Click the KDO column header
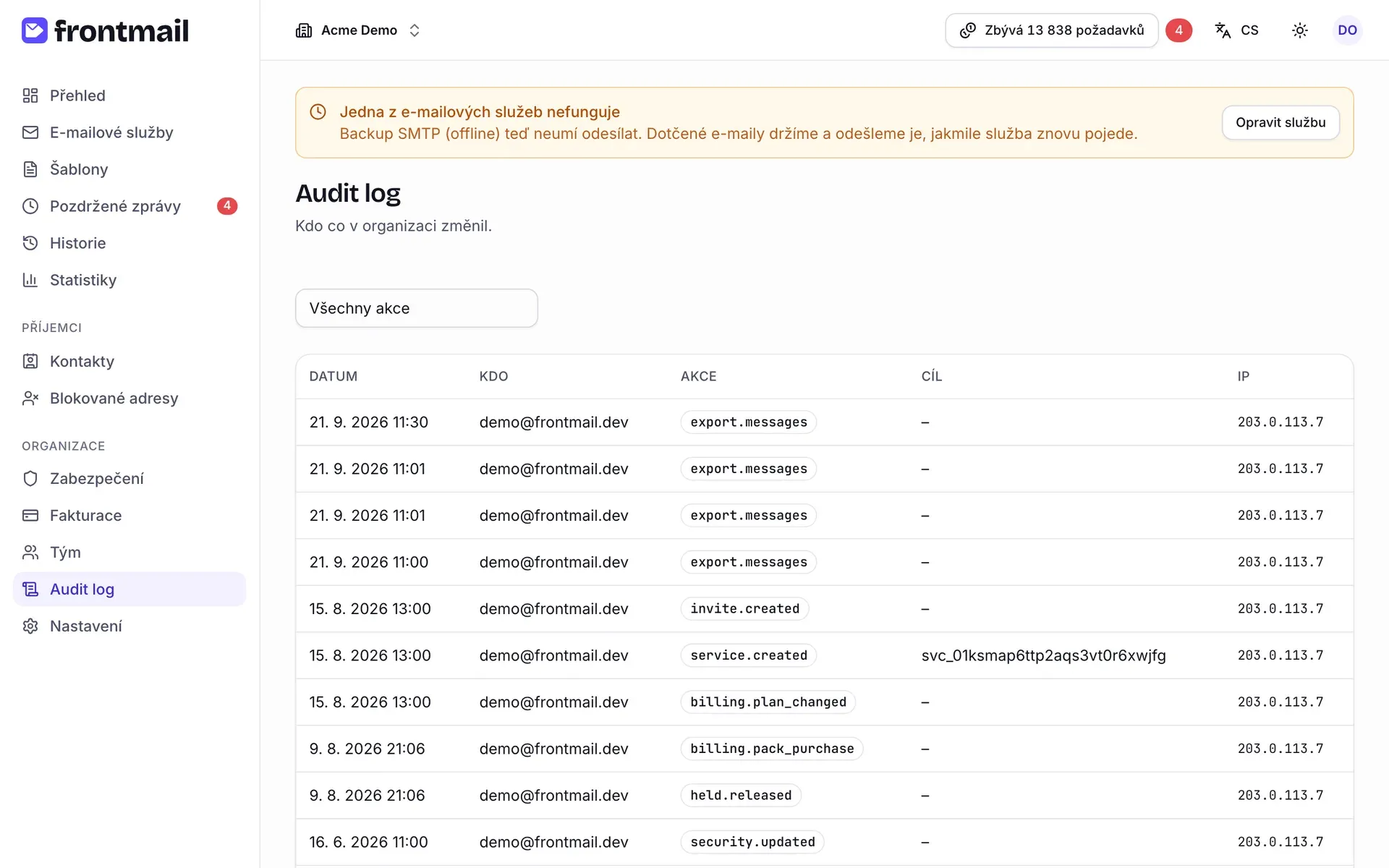This screenshot has height=868, width=1389. [493, 376]
